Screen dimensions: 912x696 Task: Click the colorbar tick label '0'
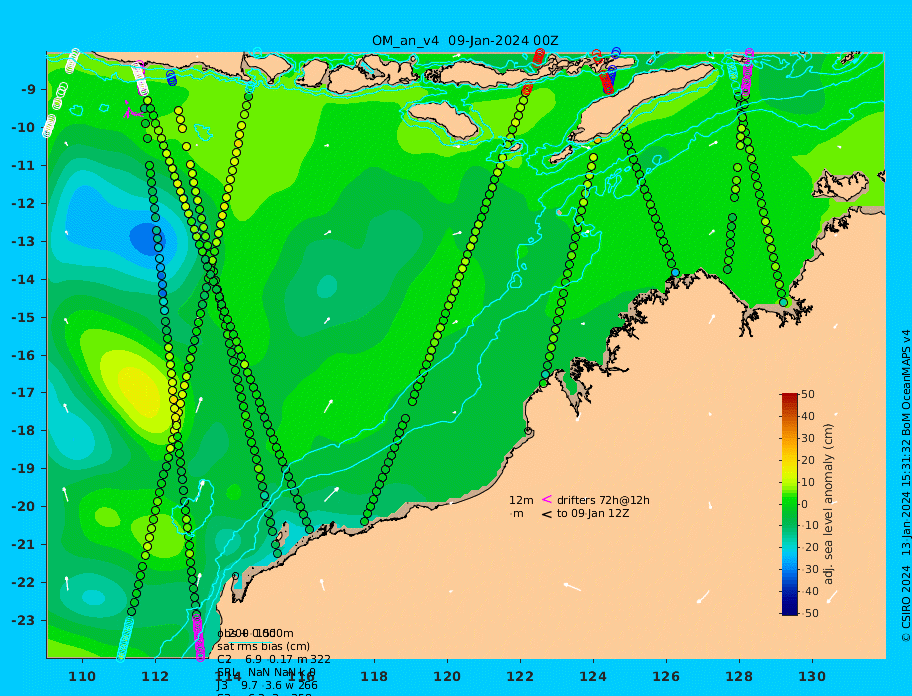coord(804,504)
